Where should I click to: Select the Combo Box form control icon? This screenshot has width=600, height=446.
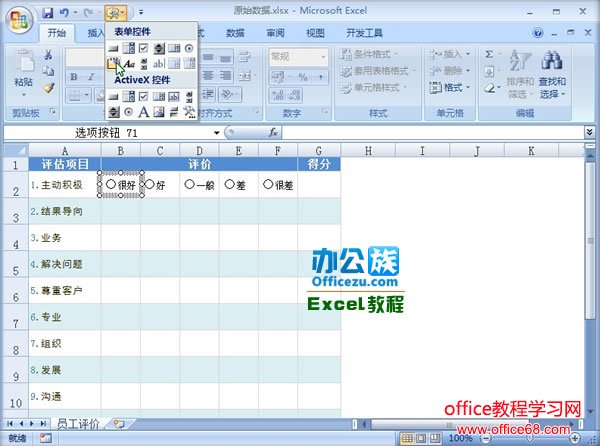click(x=129, y=49)
